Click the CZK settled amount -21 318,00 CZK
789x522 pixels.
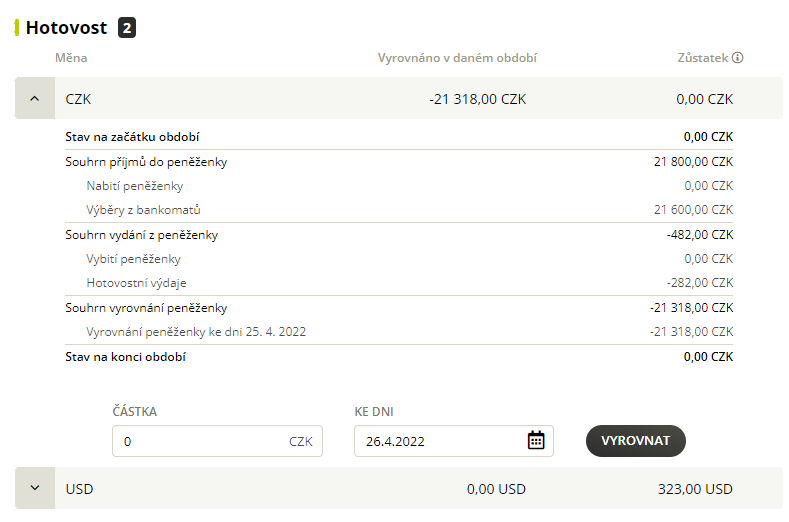[x=478, y=99]
